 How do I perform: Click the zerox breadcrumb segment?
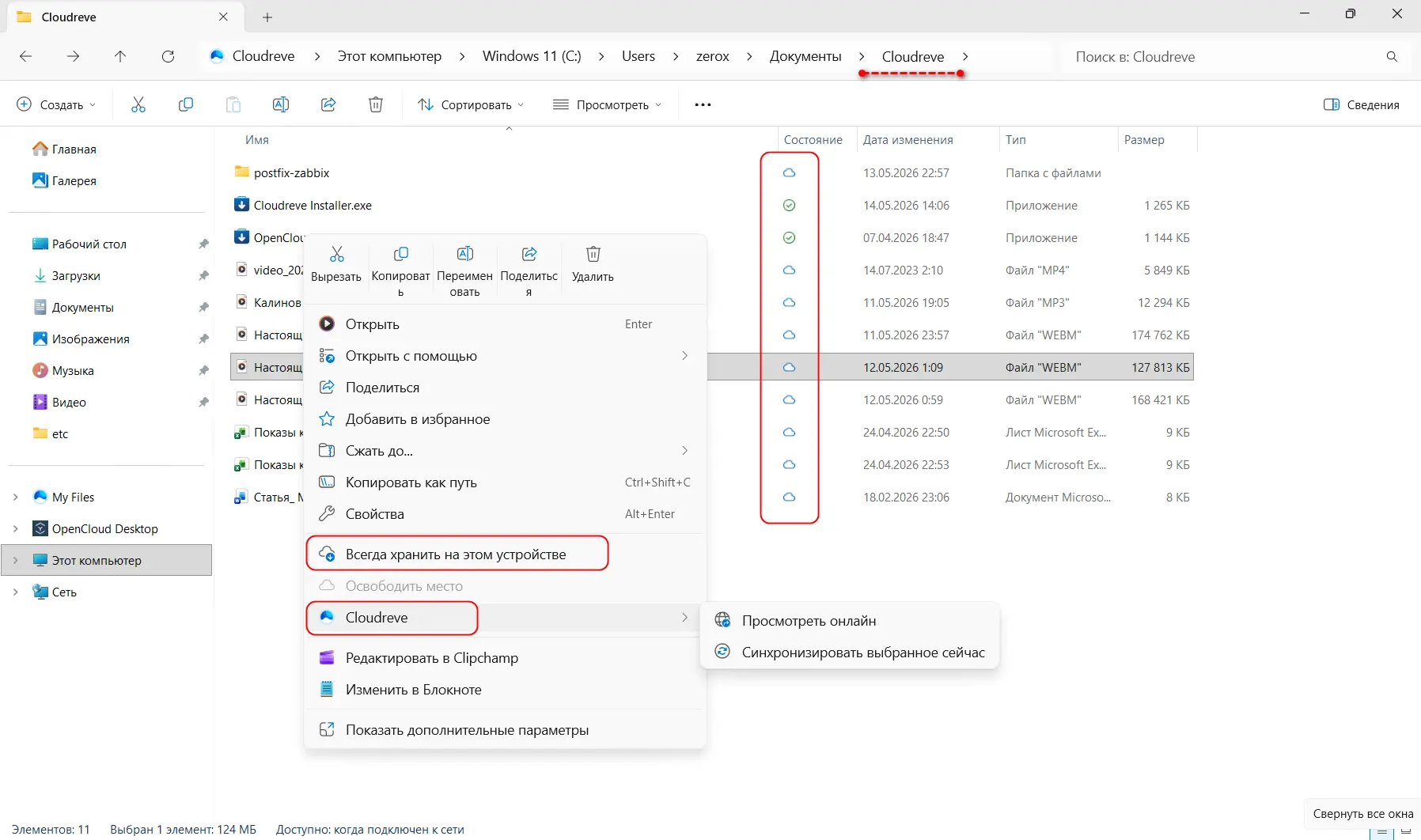(713, 56)
